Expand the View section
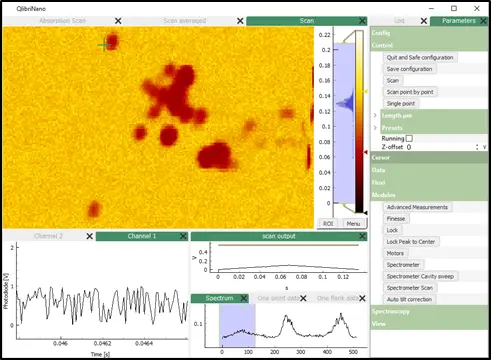The height and width of the screenshot is (360, 491). point(429,324)
